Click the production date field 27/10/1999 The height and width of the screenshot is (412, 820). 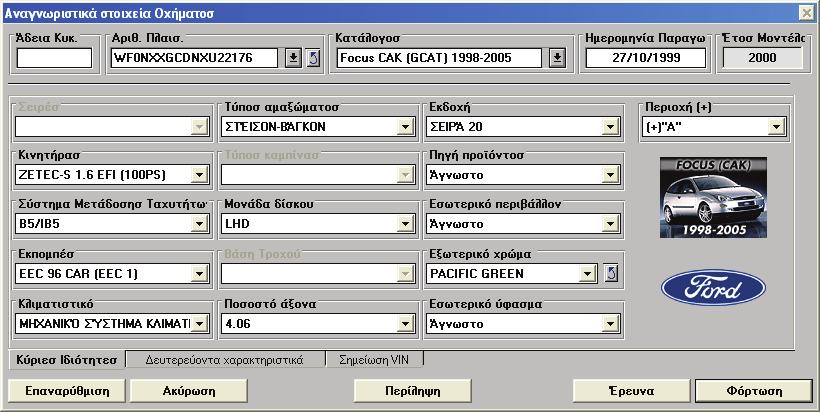click(646, 58)
